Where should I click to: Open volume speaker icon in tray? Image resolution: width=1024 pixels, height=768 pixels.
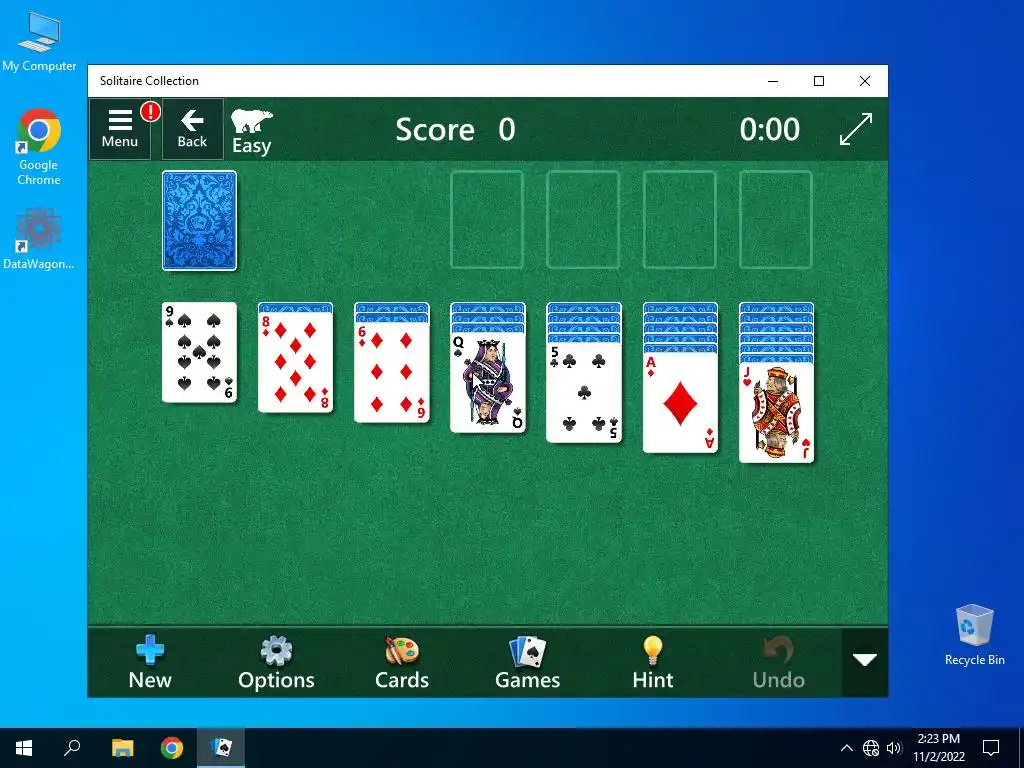tap(894, 748)
